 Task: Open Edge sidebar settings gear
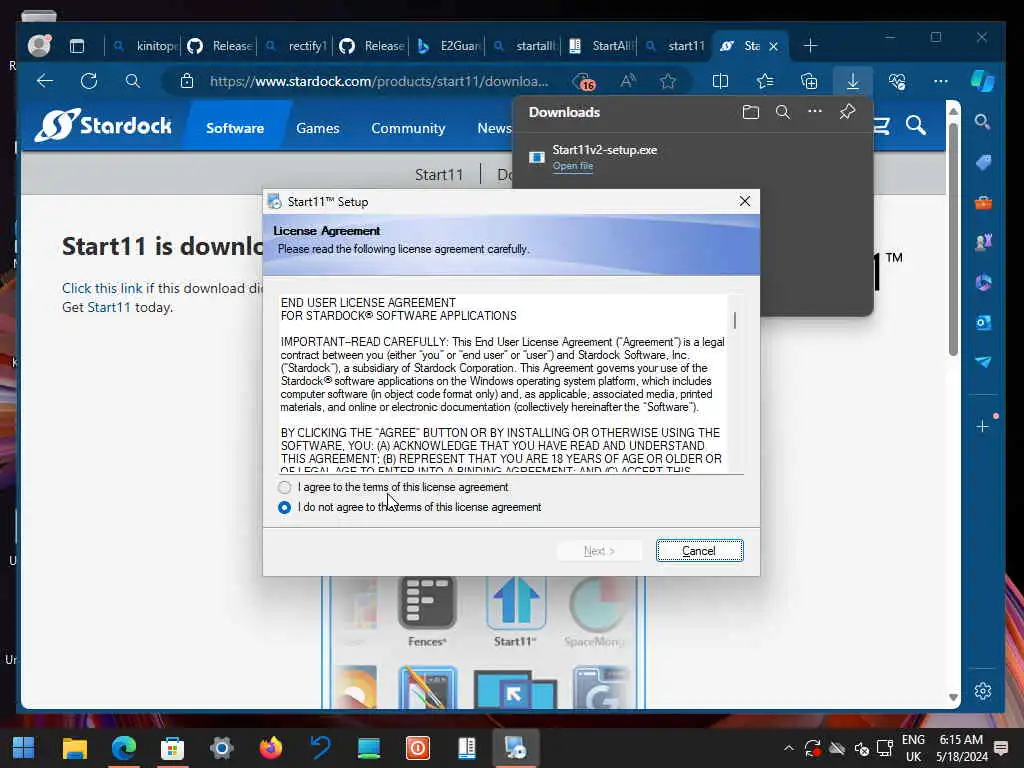click(982, 691)
